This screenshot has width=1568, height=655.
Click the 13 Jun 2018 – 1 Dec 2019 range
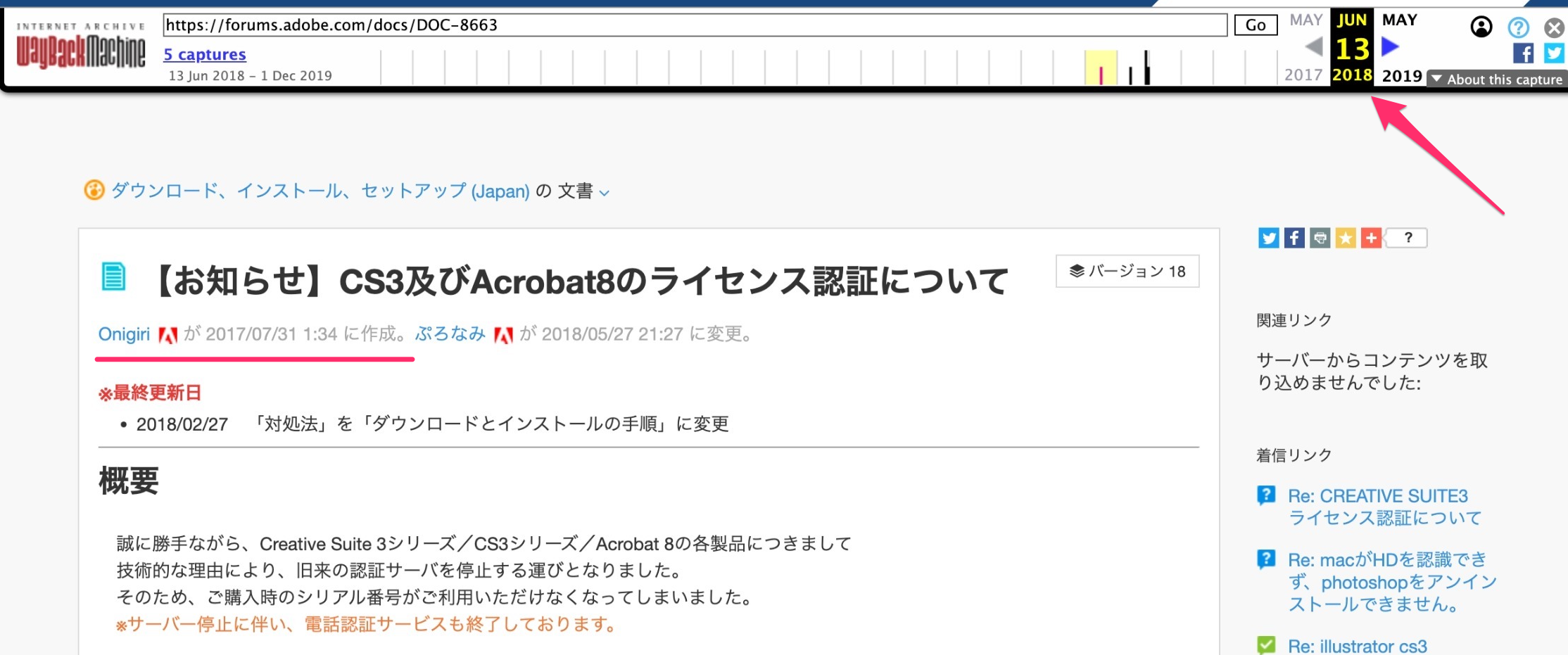(250, 75)
